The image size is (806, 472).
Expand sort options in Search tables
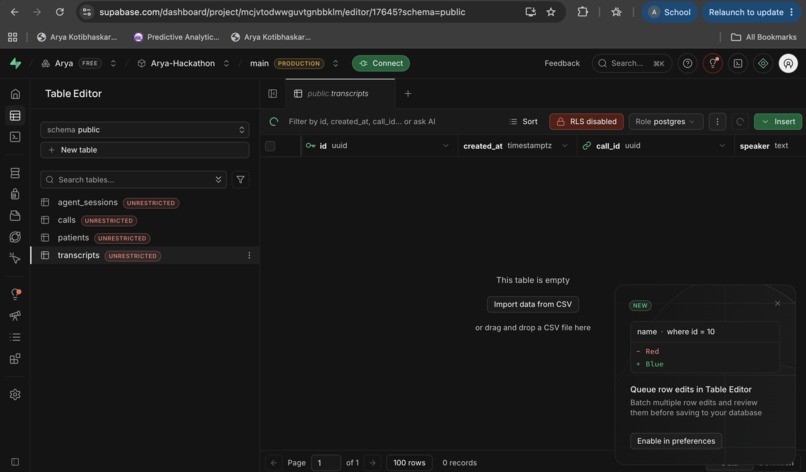218,179
